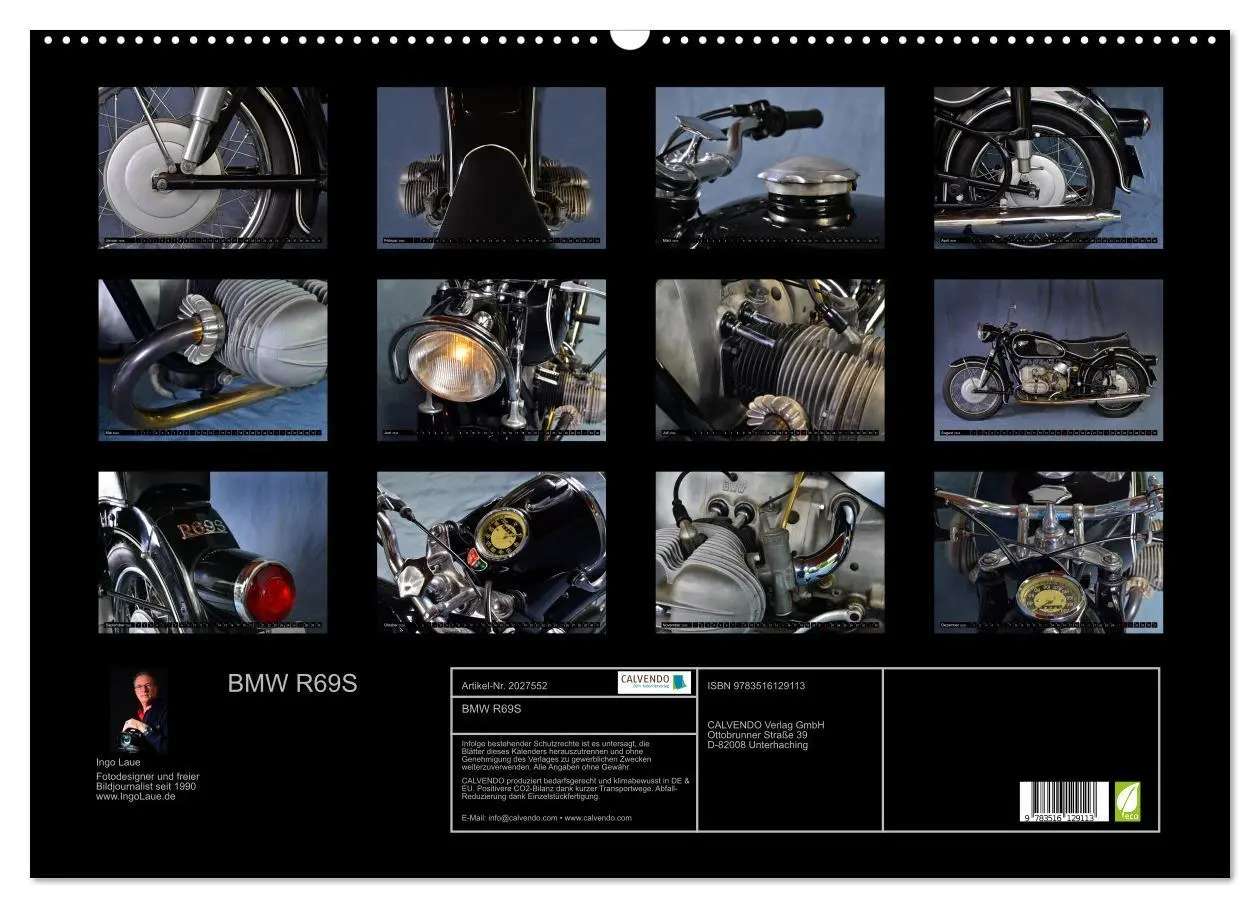This screenshot has width=1260, height=908.
Task: Click the CALVENDO logo badge
Action: click(654, 682)
